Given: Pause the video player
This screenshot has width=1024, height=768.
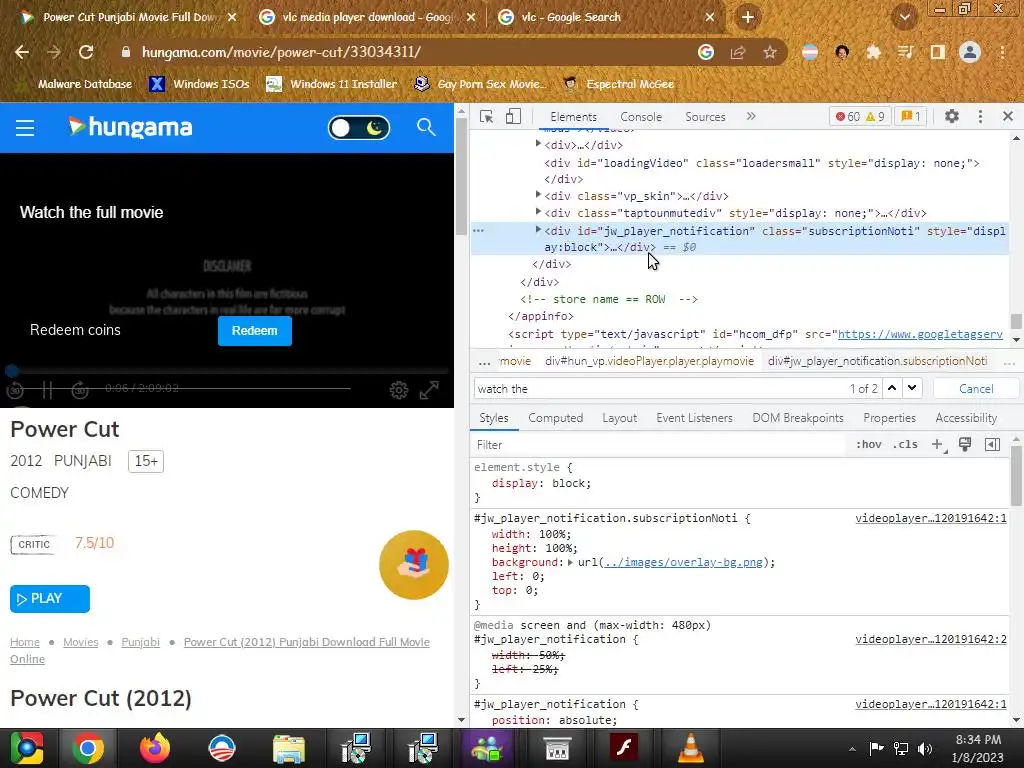Looking at the screenshot, I should tap(47, 390).
